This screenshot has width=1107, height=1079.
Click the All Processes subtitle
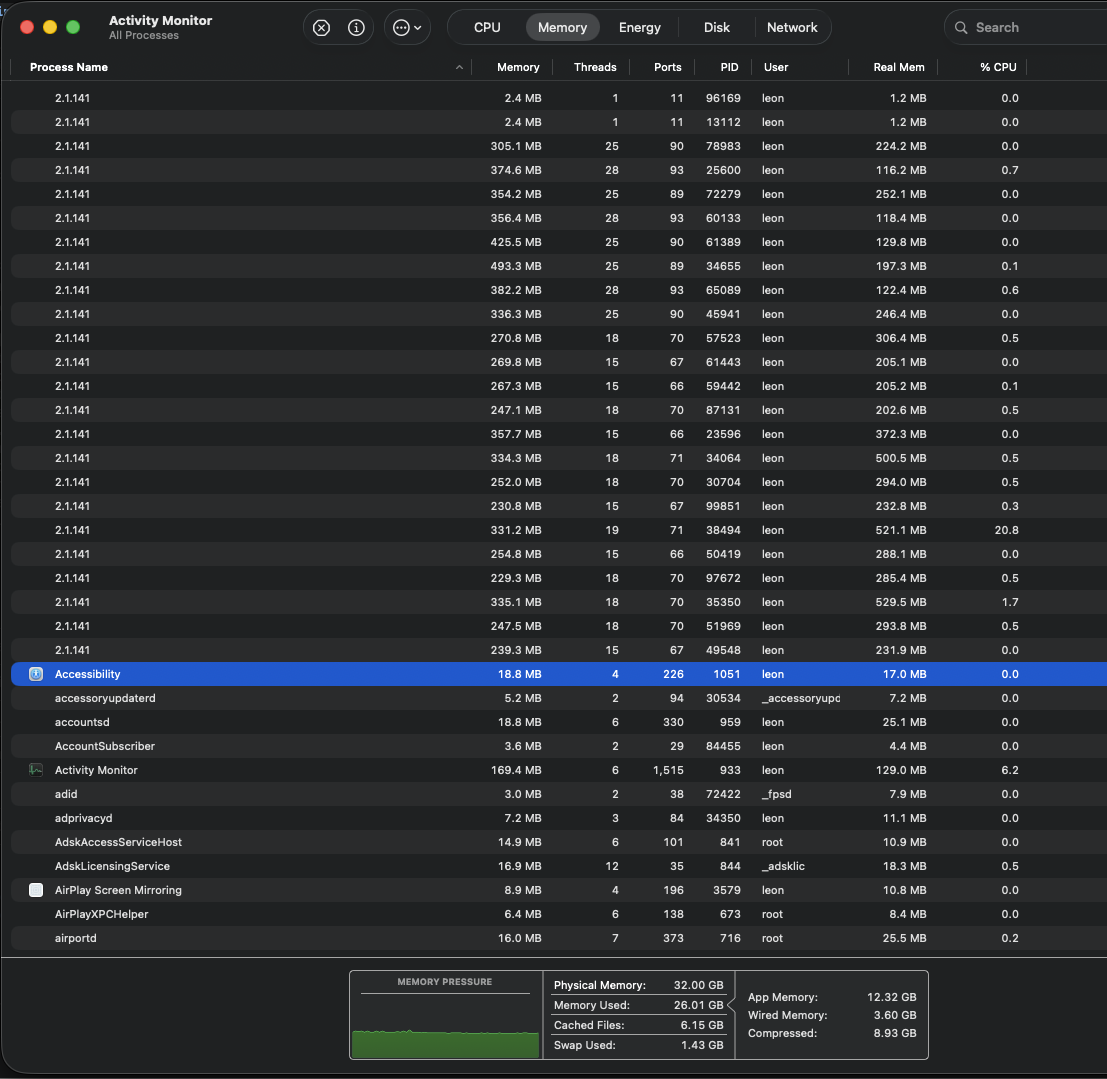pyautogui.click(x=144, y=35)
